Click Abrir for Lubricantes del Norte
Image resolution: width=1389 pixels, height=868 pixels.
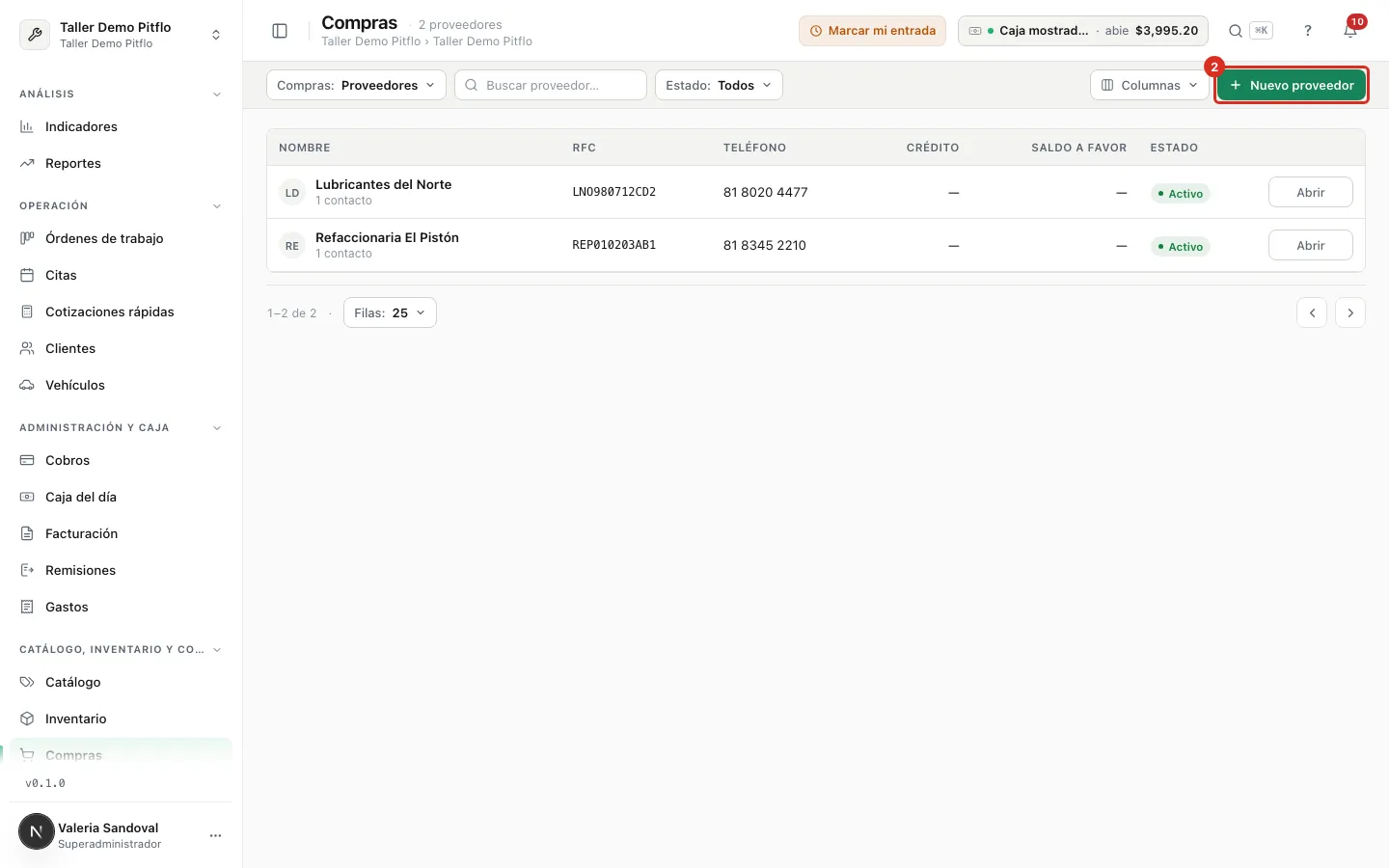tap(1310, 192)
